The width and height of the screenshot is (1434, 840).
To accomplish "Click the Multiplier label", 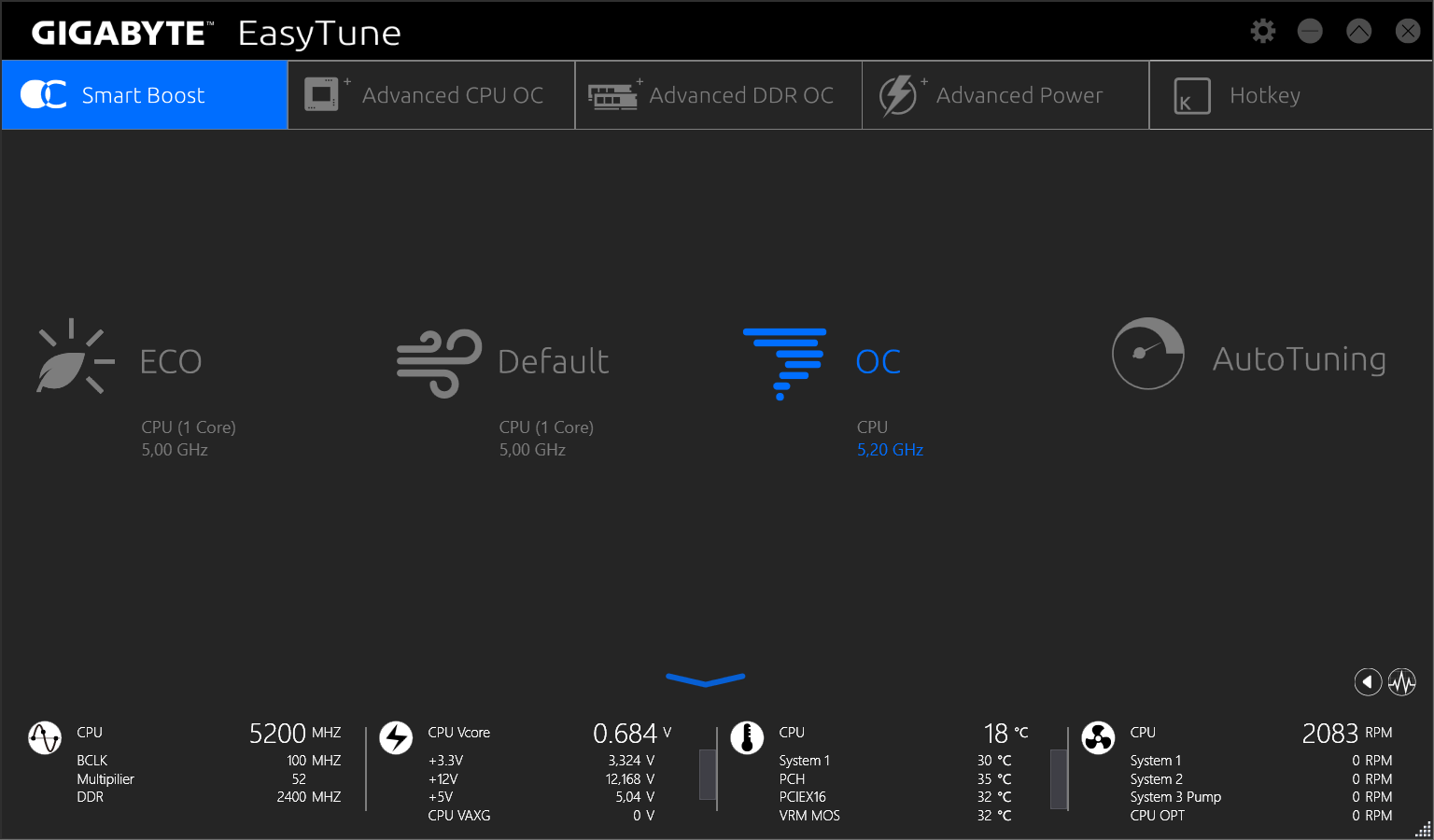I will coord(105,779).
